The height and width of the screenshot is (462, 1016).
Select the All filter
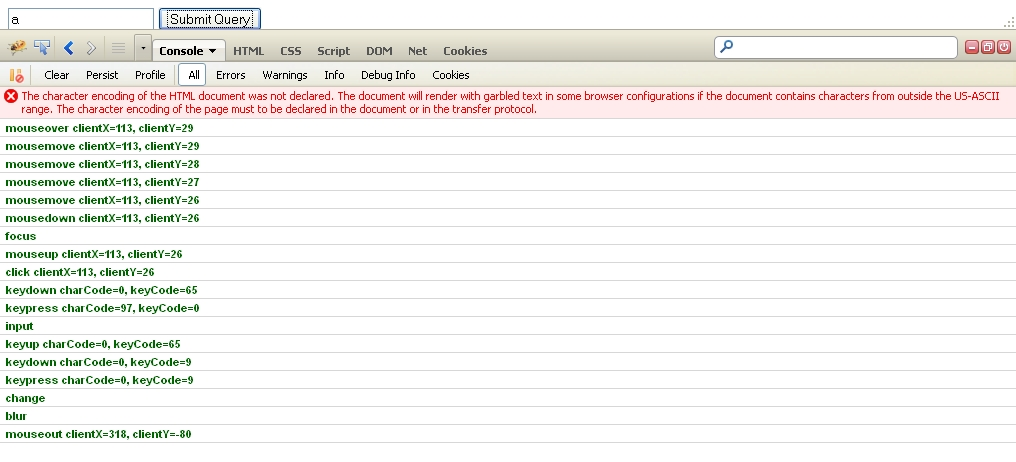[x=193, y=75]
